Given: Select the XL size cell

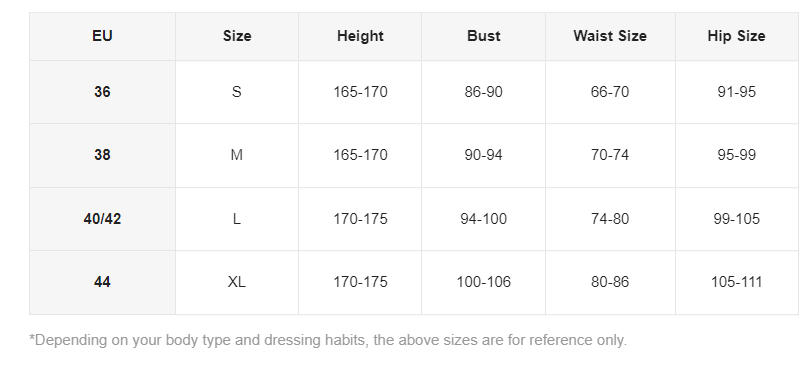Looking at the screenshot, I should pyautogui.click(x=237, y=283).
